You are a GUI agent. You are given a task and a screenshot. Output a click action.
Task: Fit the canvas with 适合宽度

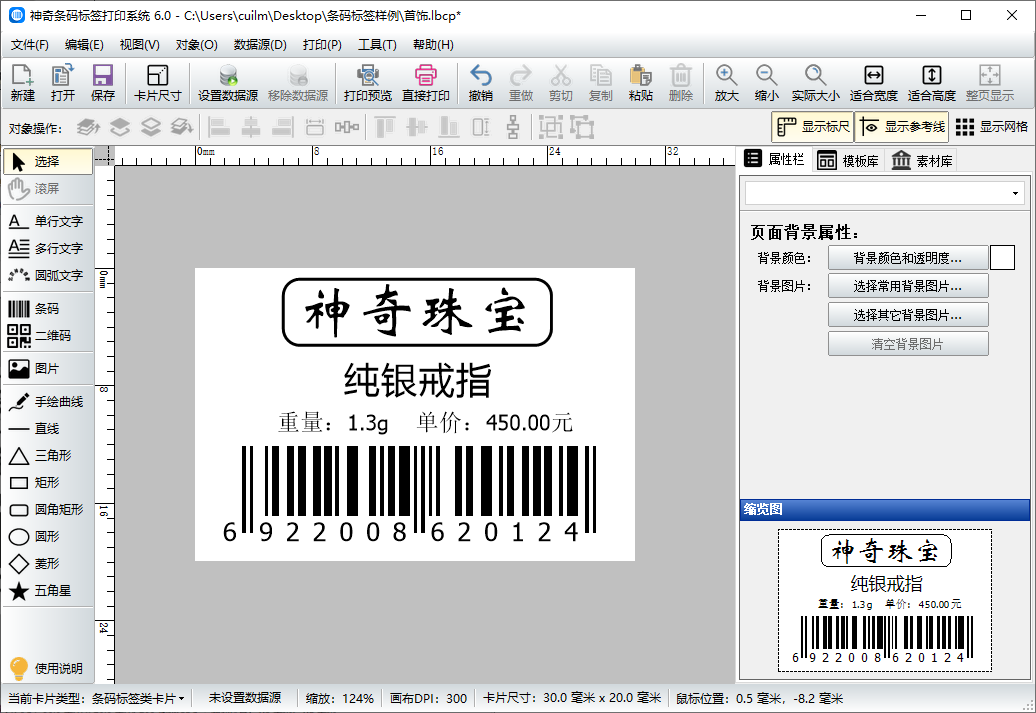click(x=873, y=83)
